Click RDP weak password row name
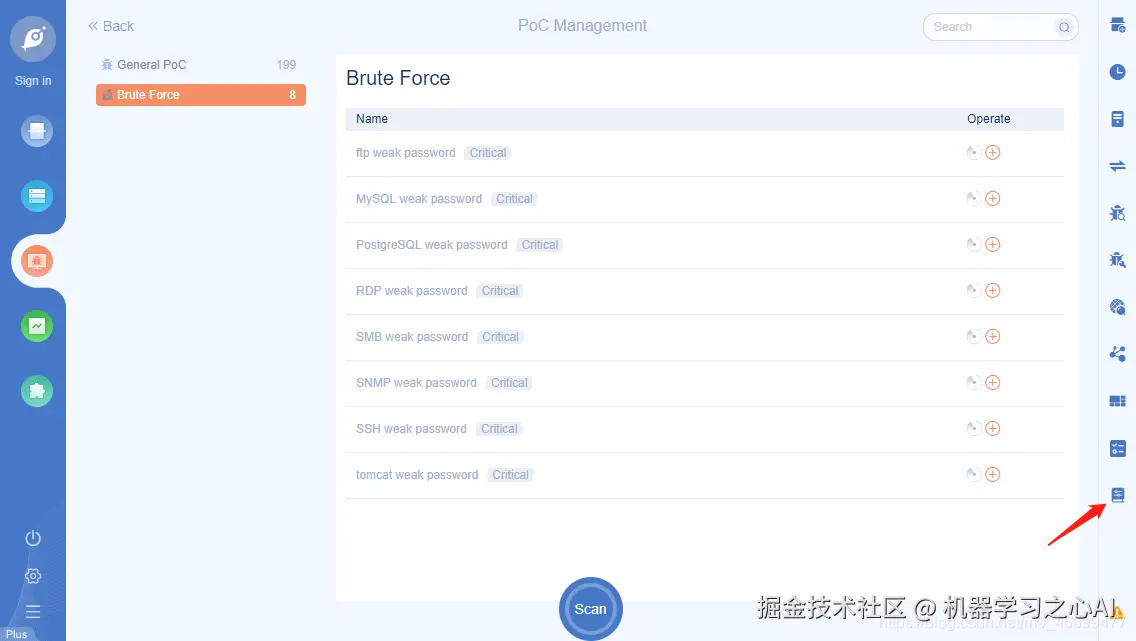 tap(412, 290)
